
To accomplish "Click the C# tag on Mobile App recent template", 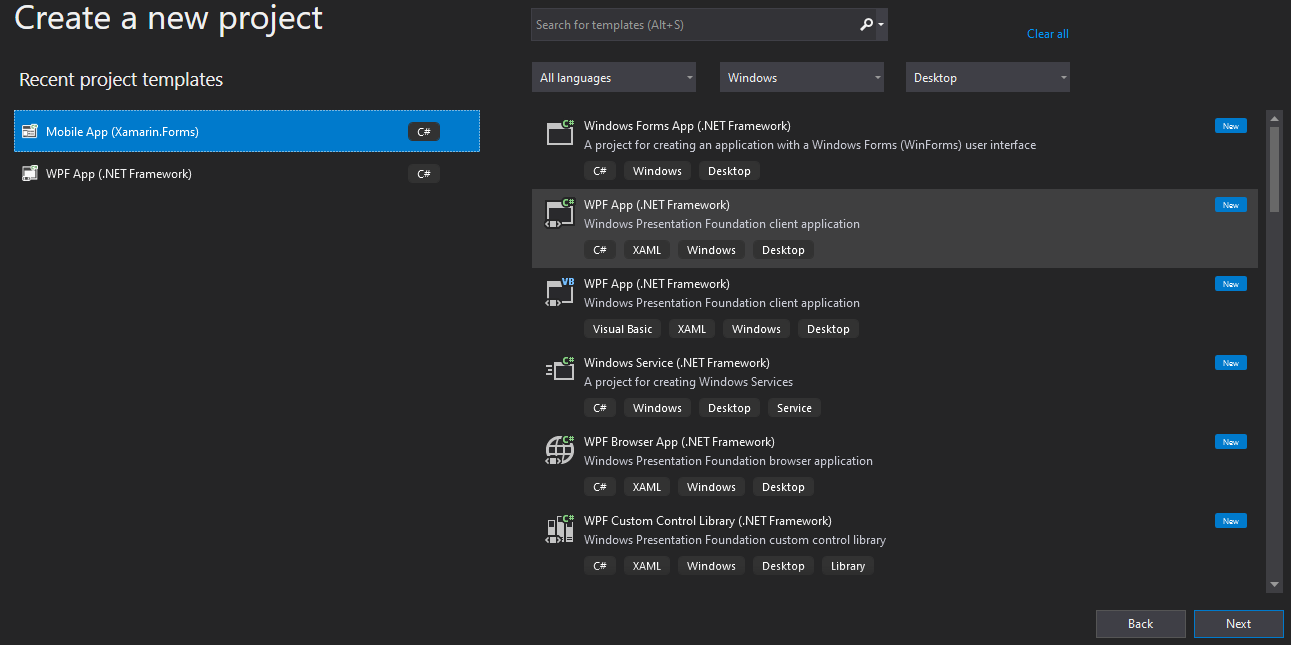I will (424, 131).
